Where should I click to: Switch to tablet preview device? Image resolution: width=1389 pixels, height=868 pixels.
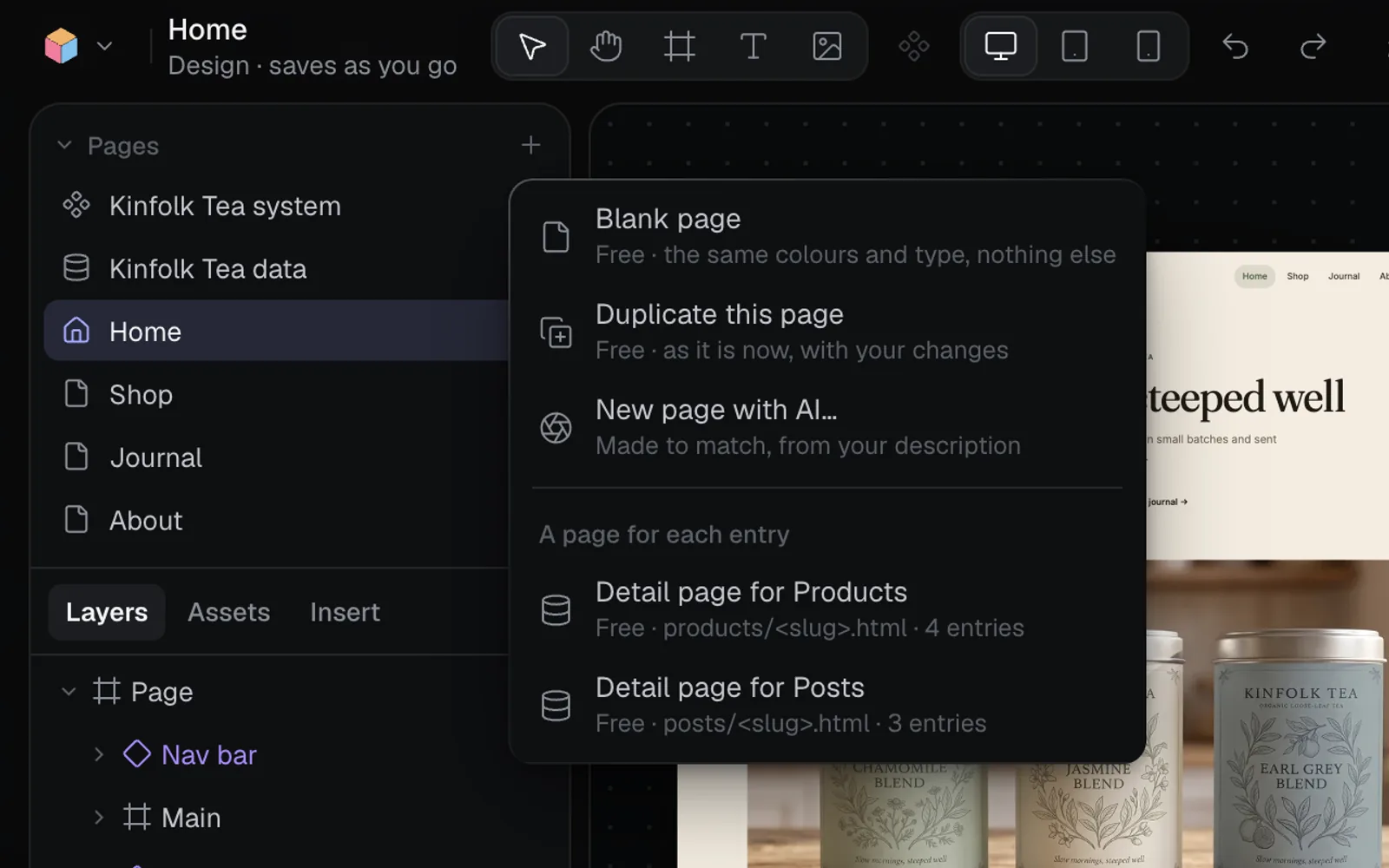click(x=1074, y=46)
